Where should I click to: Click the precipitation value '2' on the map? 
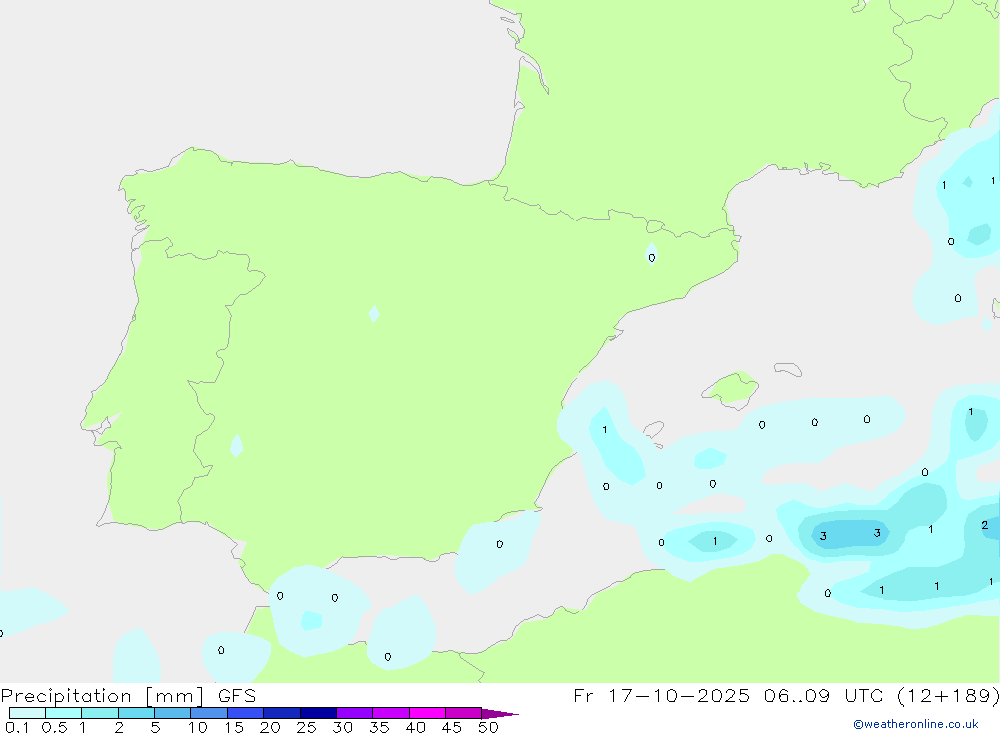point(985,525)
